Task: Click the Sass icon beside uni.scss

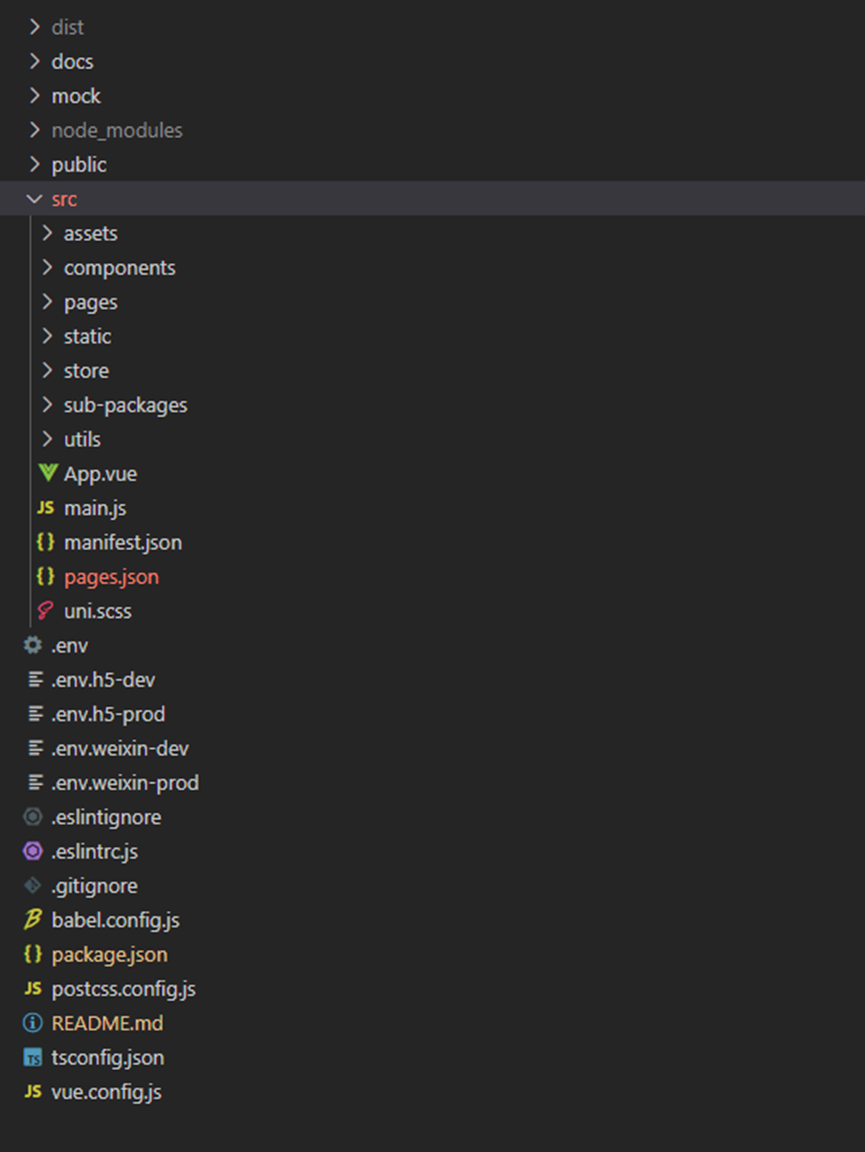Action: click(x=46, y=611)
